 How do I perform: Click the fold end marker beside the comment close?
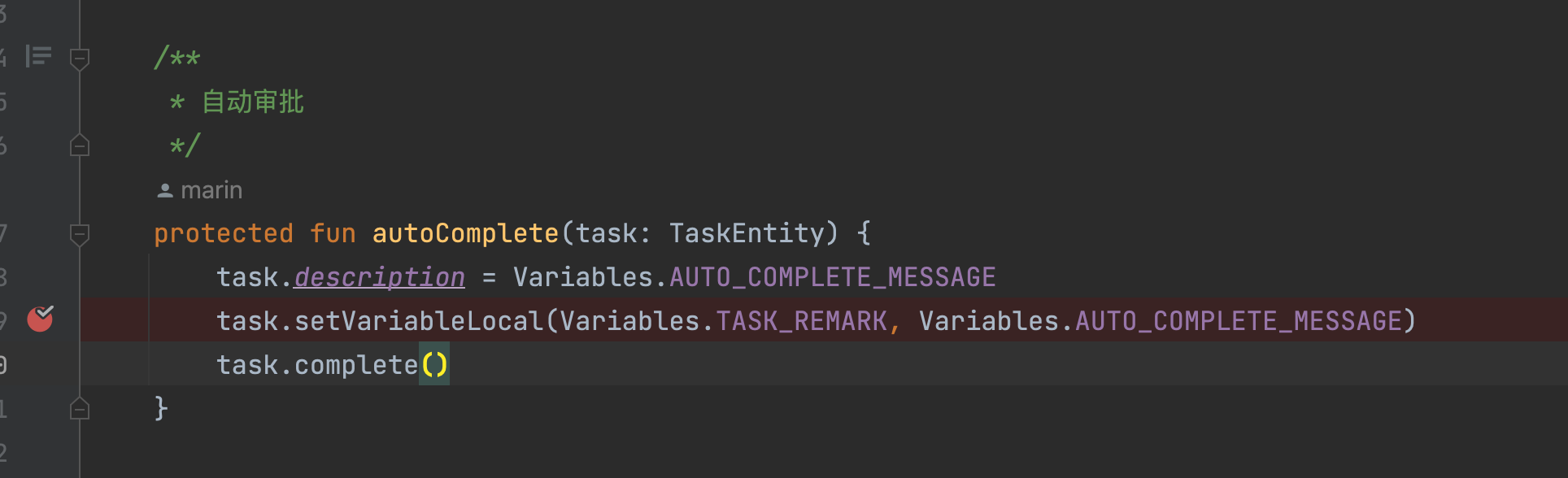click(80, 146)
